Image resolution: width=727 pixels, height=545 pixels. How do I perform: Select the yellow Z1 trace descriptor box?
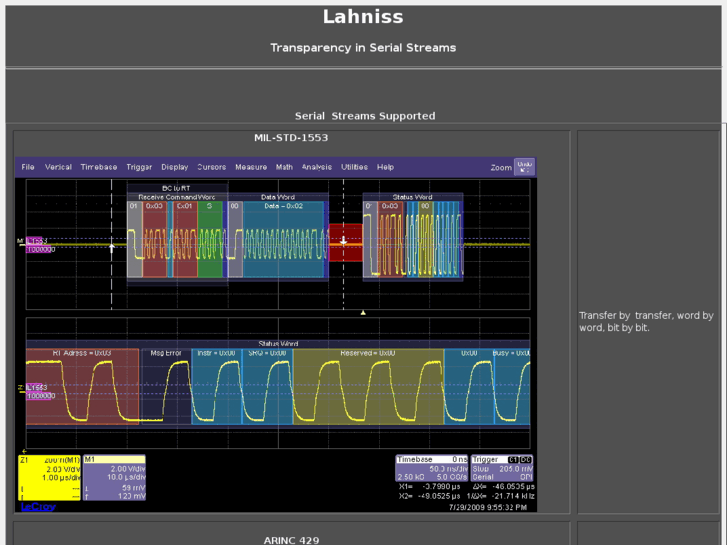click(x=49, y=478)
